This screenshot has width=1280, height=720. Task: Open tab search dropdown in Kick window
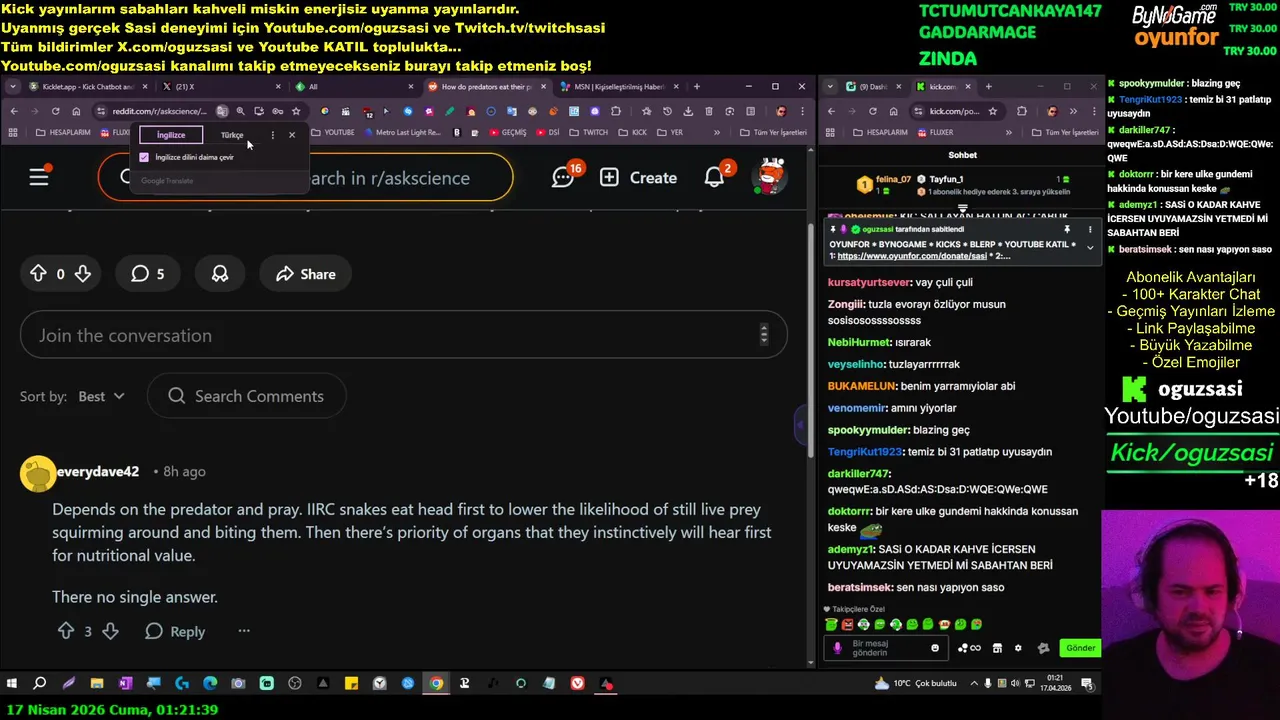tap(832, 87)
